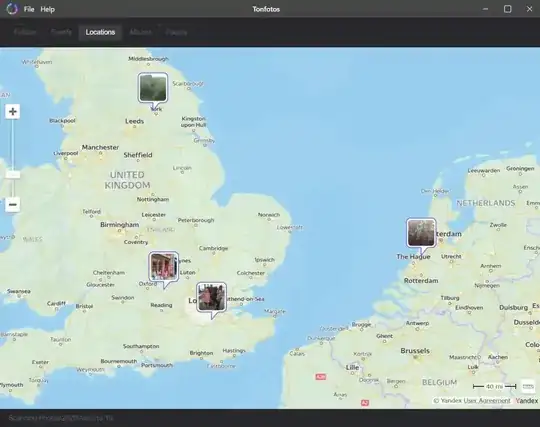Screen dimensions: 540x427
Task: Zoom out the map with minus button
Action: tap(13, 205)
